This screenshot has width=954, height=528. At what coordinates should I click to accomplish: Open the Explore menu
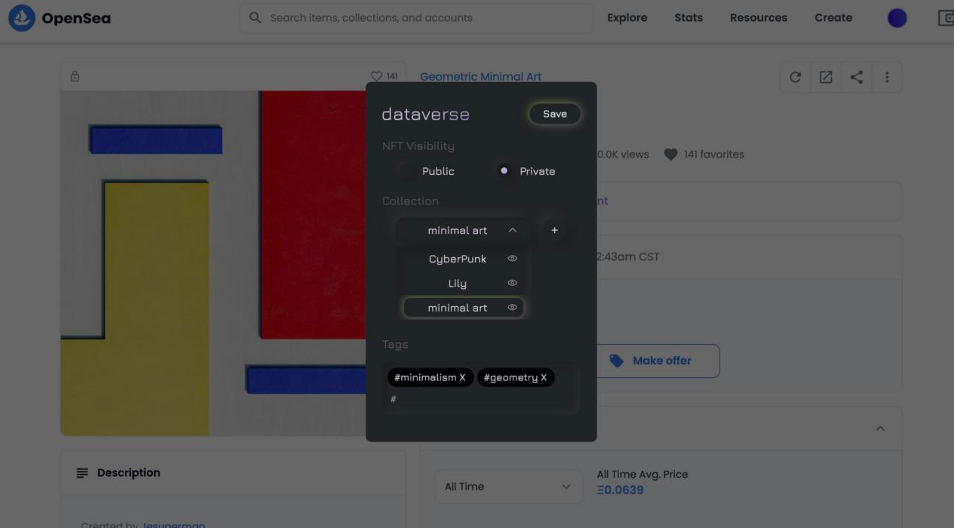pyautogui.click(x=627, y=18)
